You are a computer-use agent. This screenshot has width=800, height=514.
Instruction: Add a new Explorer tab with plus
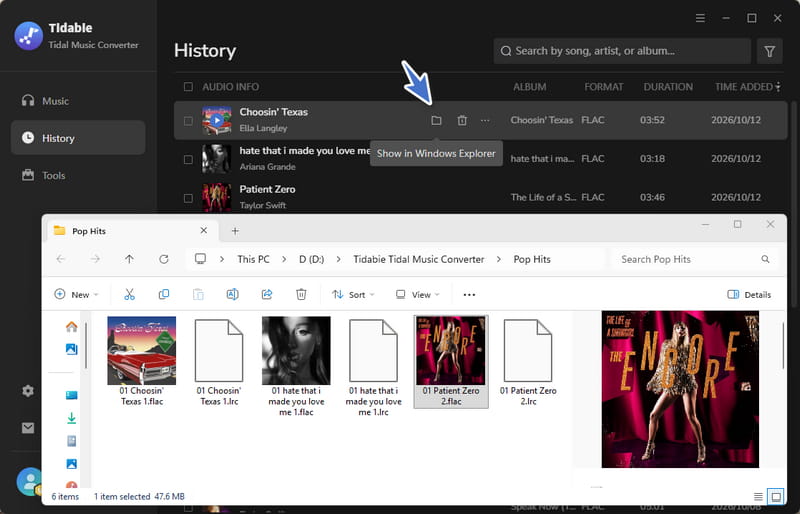click(235, 231)
